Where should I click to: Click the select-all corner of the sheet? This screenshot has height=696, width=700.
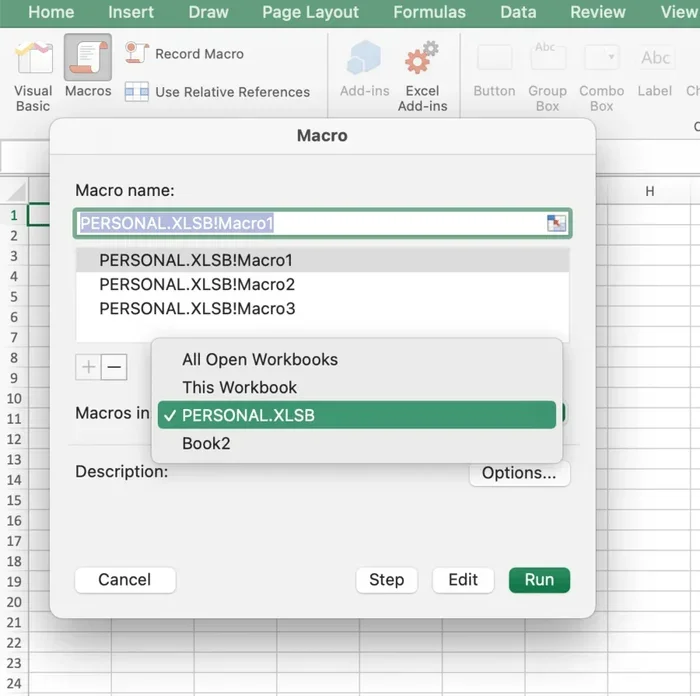[x=15, y=191]
